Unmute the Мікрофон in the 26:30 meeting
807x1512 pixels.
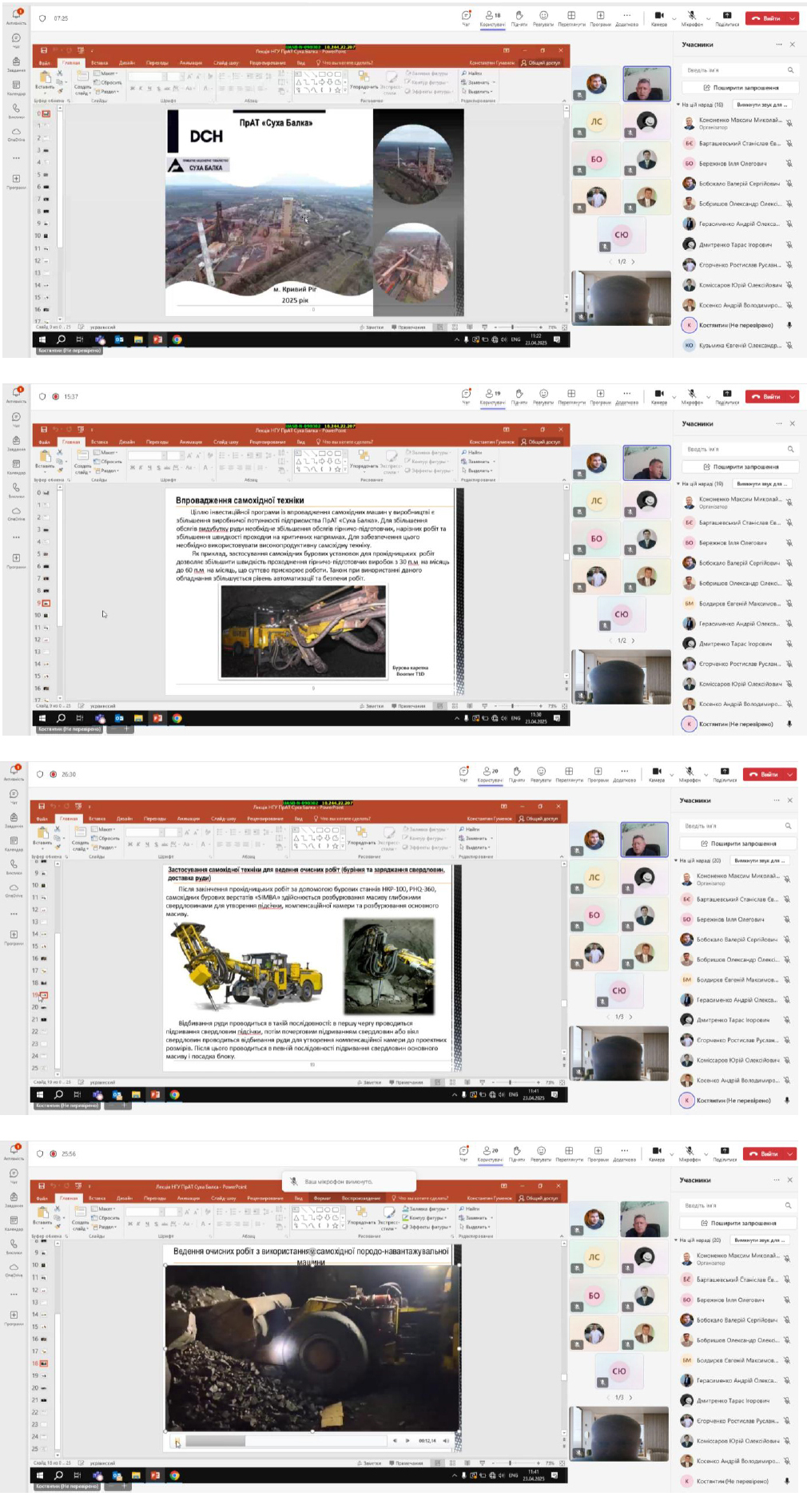coord(690,773)
